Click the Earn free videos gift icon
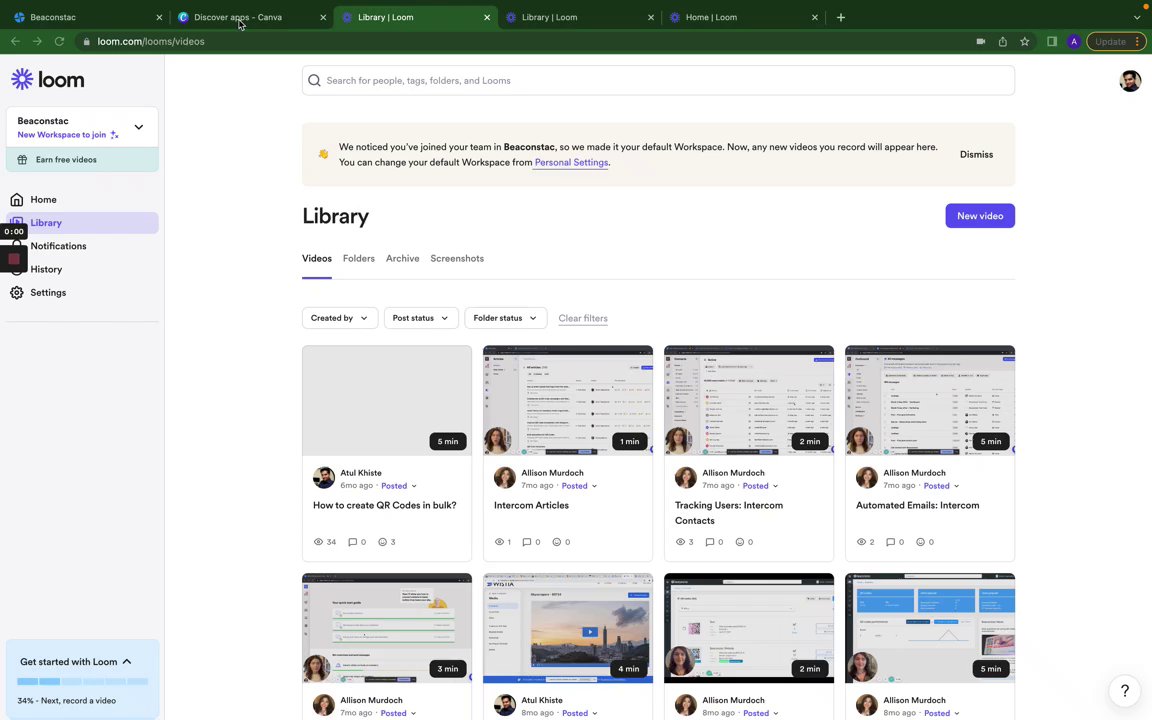 [22, 159]
